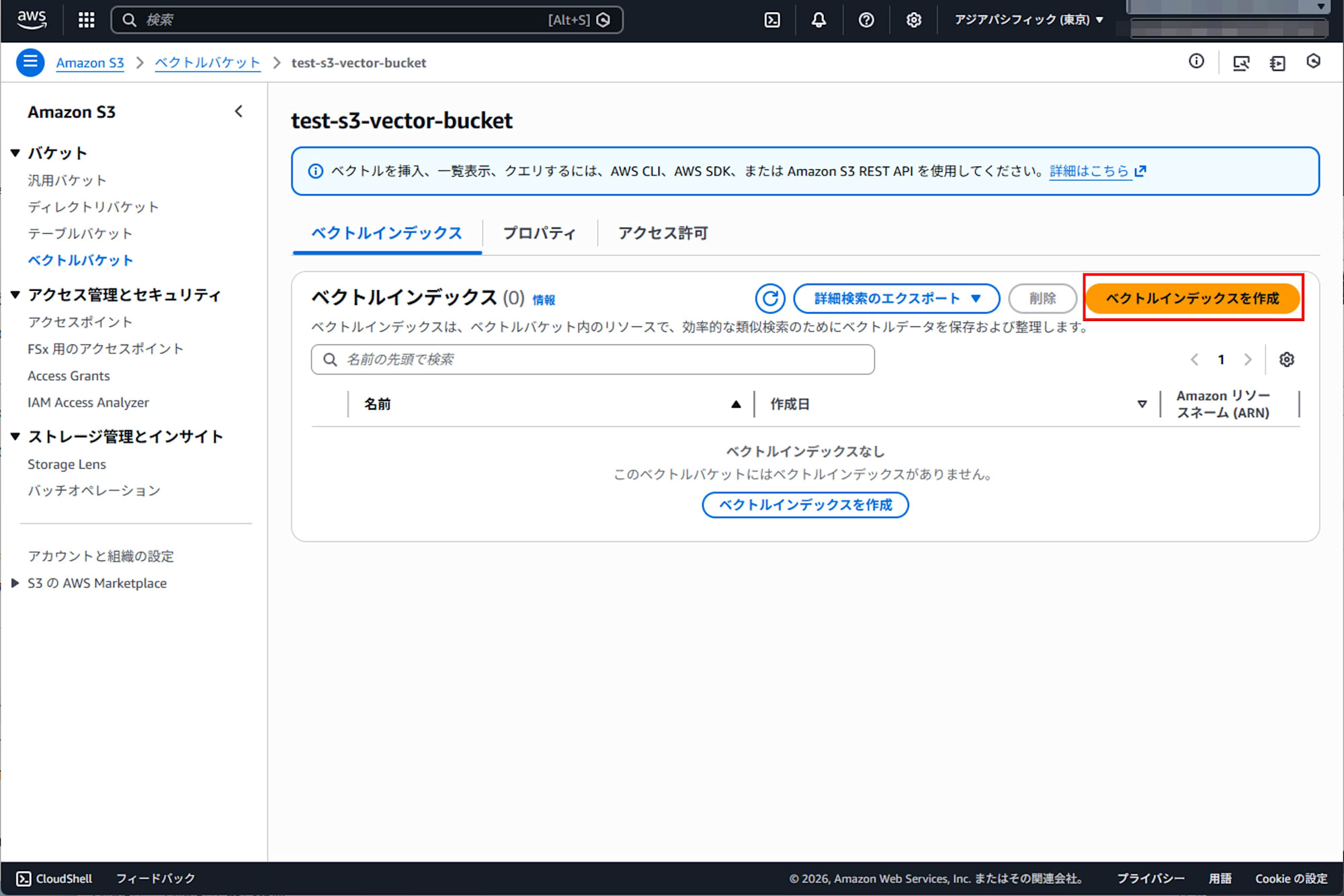Refresh the vector index list
This screenshot has width=1344, height=896.
(770, 298)
